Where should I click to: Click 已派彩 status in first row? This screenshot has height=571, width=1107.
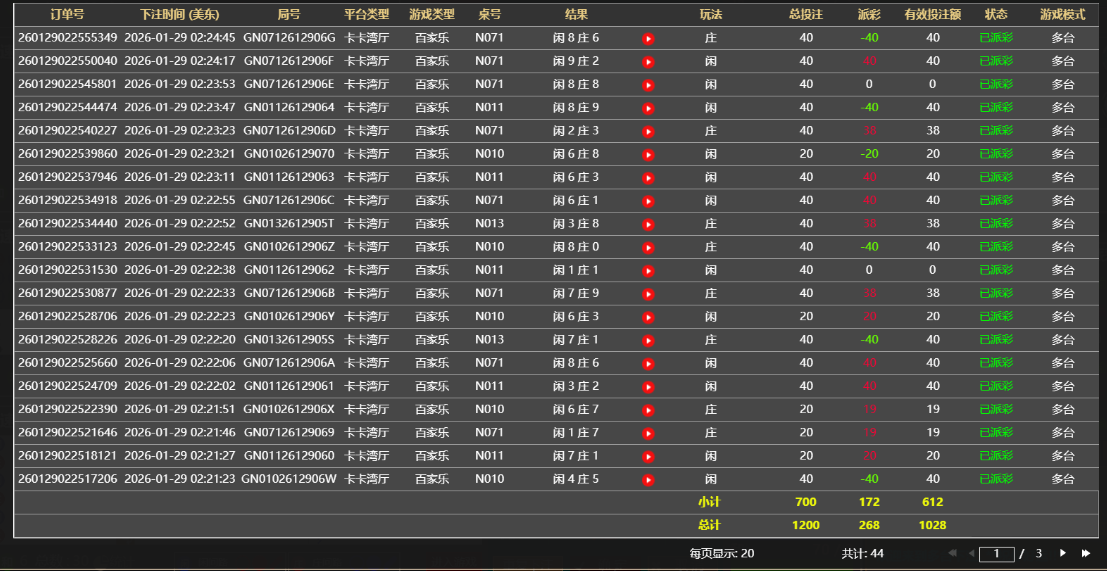click(x=996, y=38)
